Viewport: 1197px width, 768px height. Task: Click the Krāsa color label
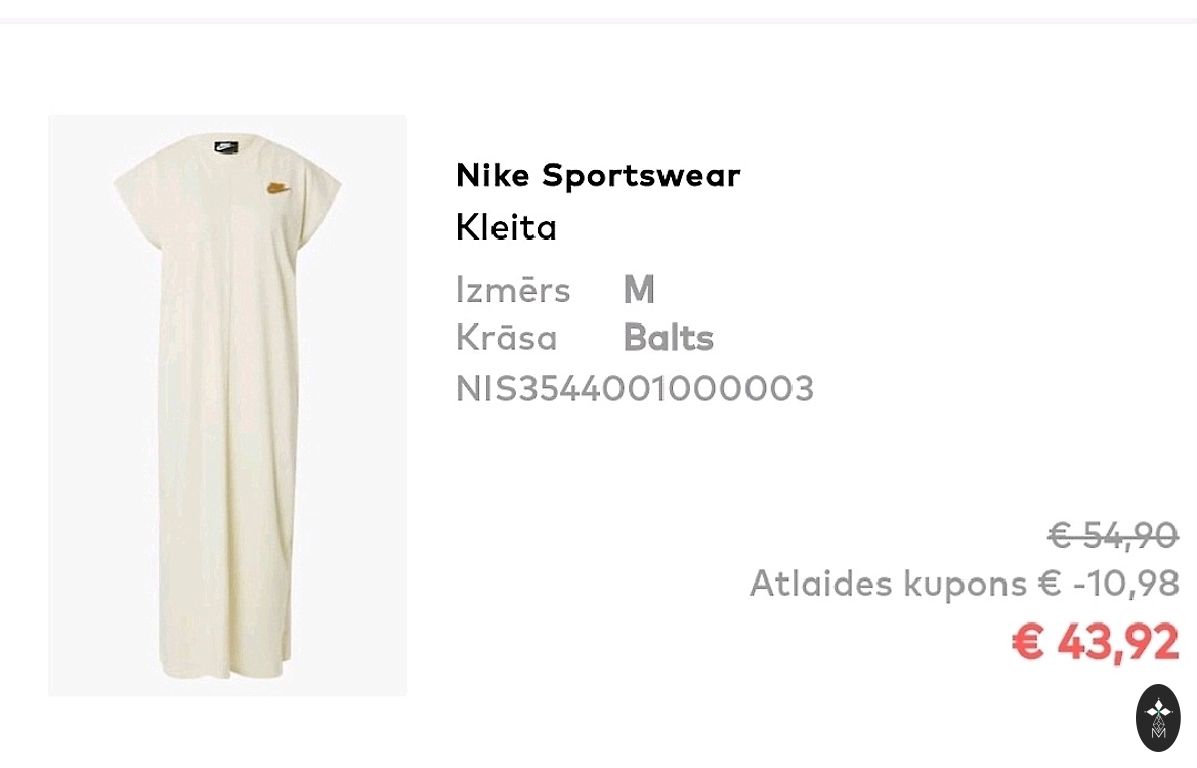tap(506, 338)
